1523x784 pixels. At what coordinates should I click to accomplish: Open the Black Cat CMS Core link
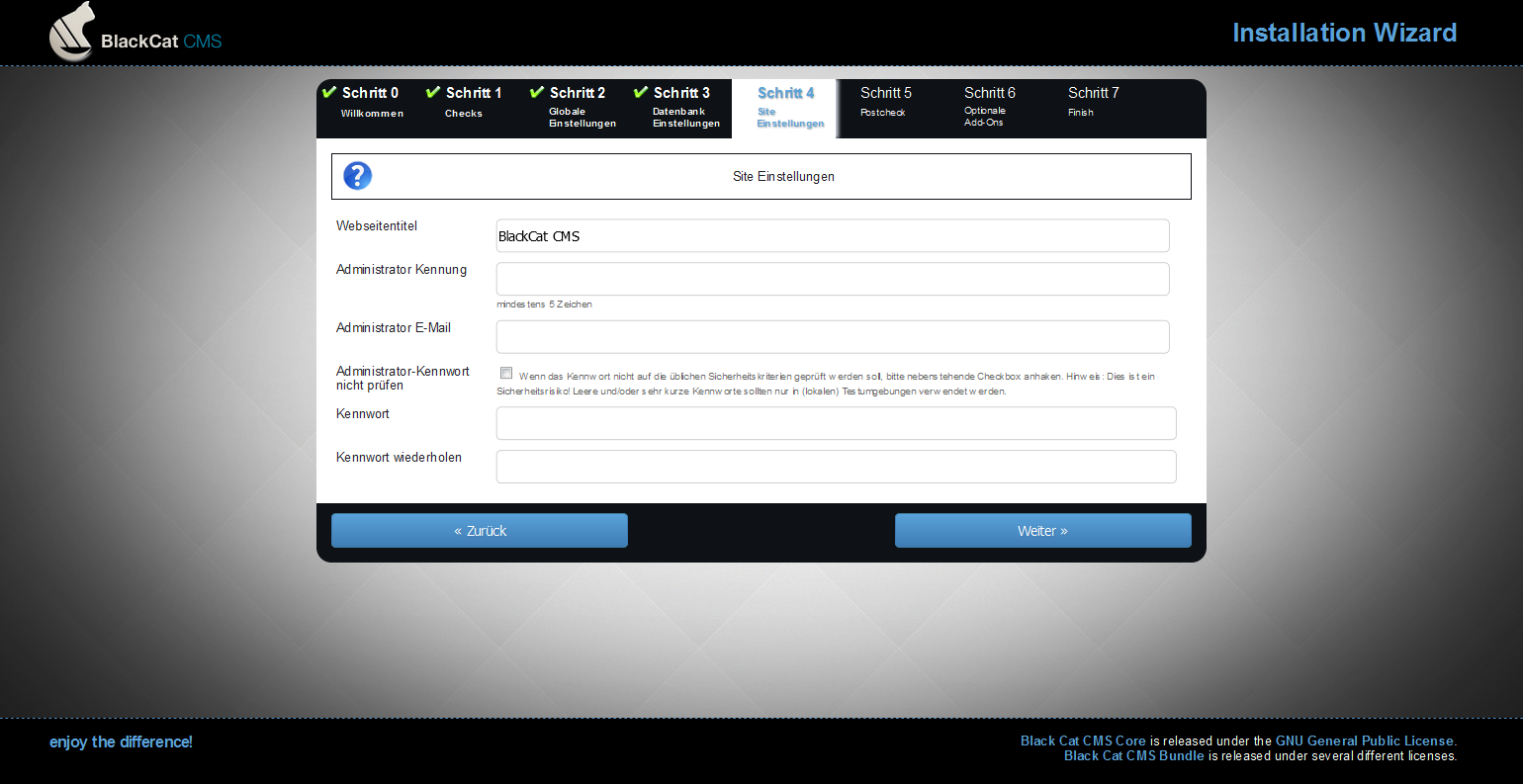(x=1083, y=740)
